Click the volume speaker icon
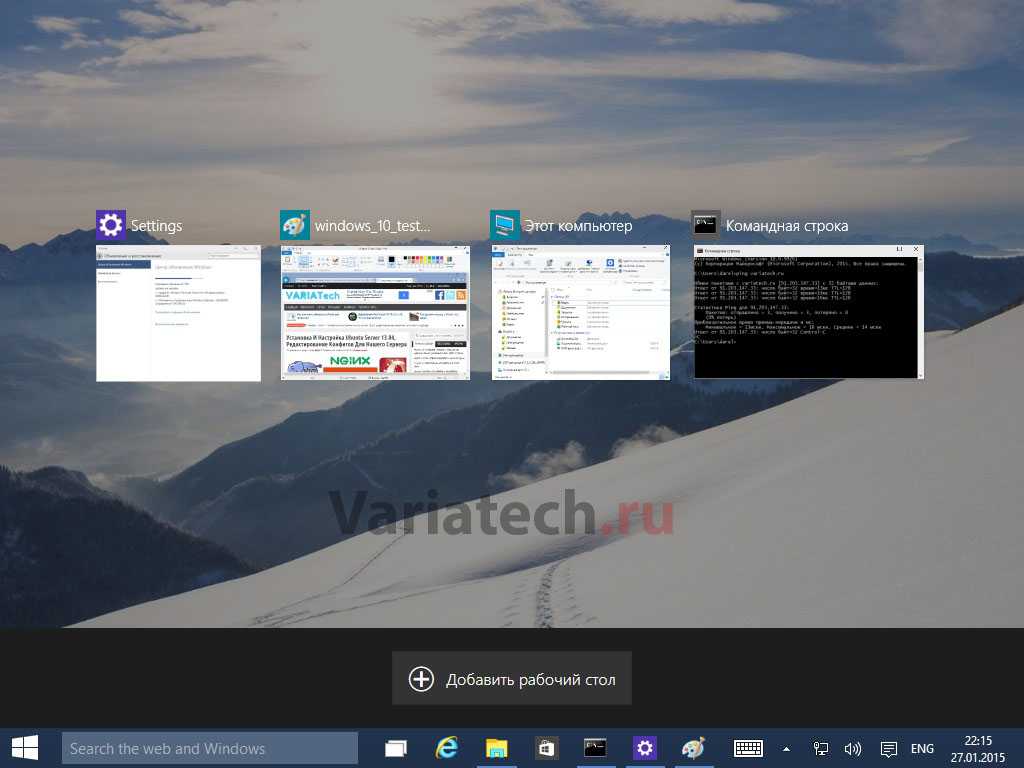Viewport: 1024px width, 768px height. (x=853, y=748)
